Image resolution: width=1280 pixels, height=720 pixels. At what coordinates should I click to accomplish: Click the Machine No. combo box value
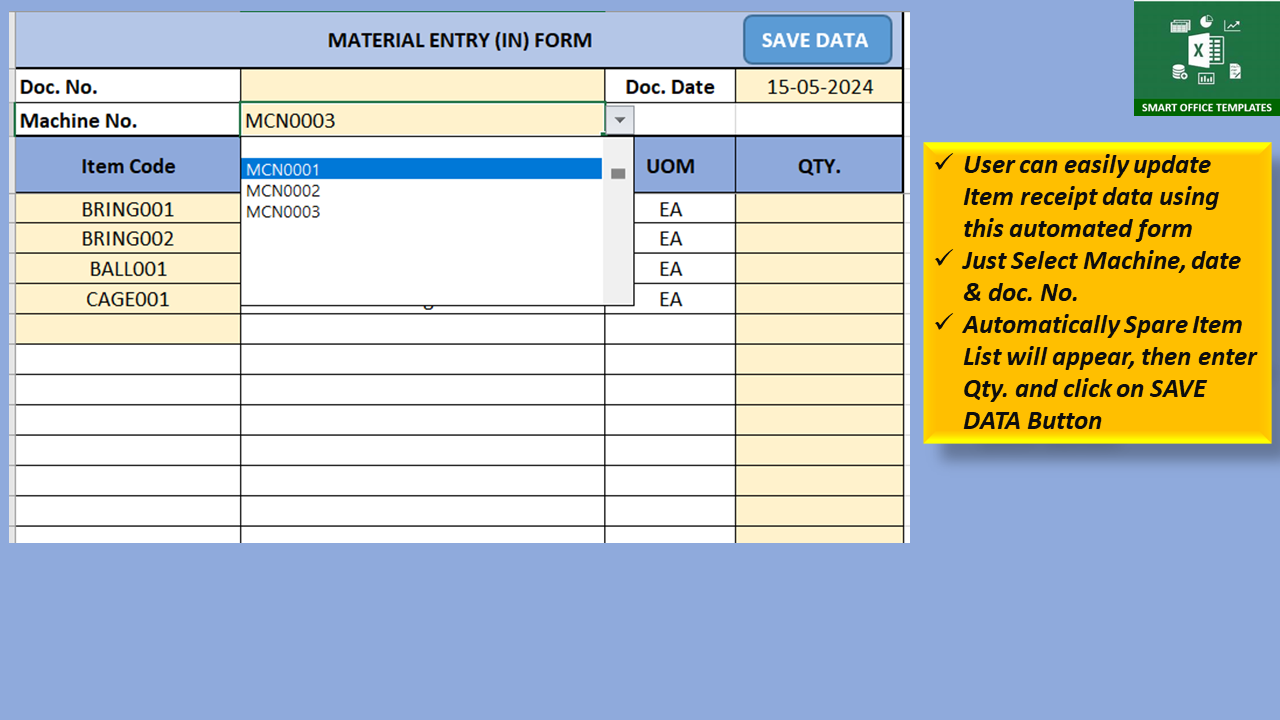pos(421,120)
